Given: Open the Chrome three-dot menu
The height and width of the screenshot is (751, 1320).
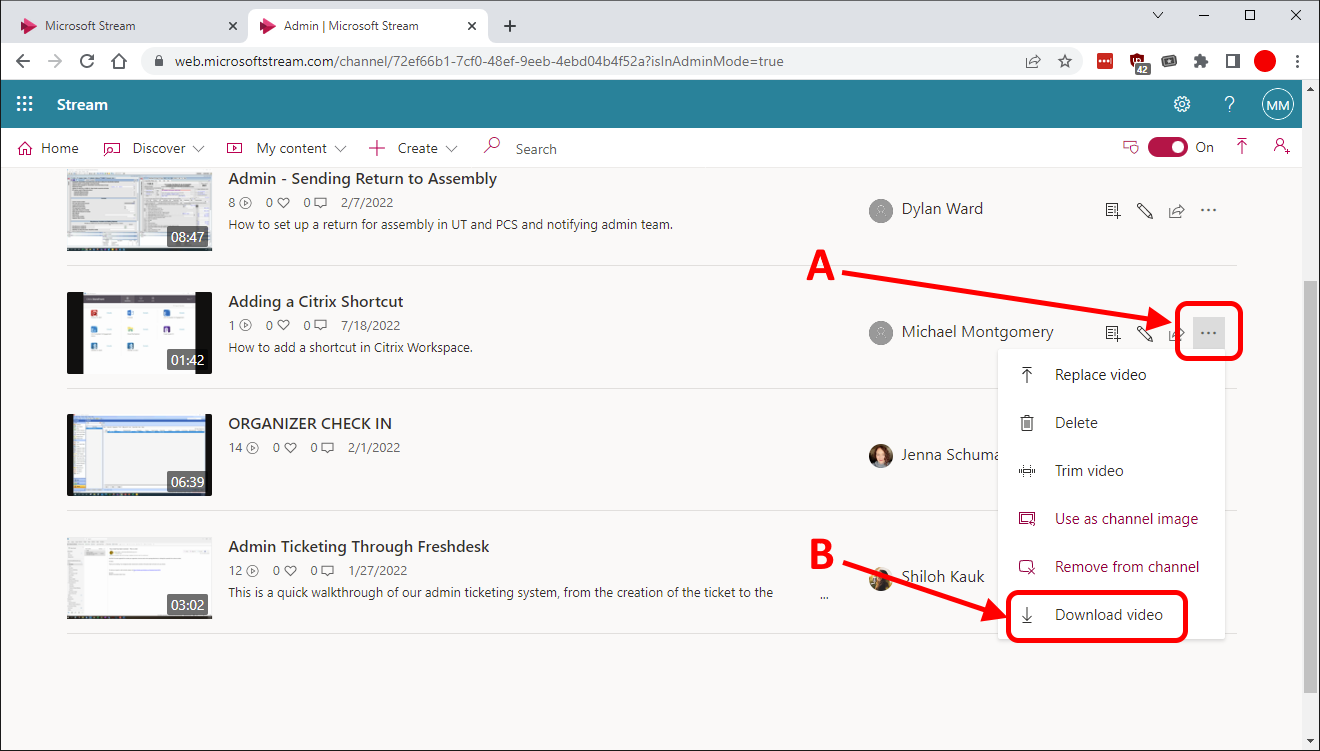Looking at the screenshot, I should click(x=1297, y=61).
